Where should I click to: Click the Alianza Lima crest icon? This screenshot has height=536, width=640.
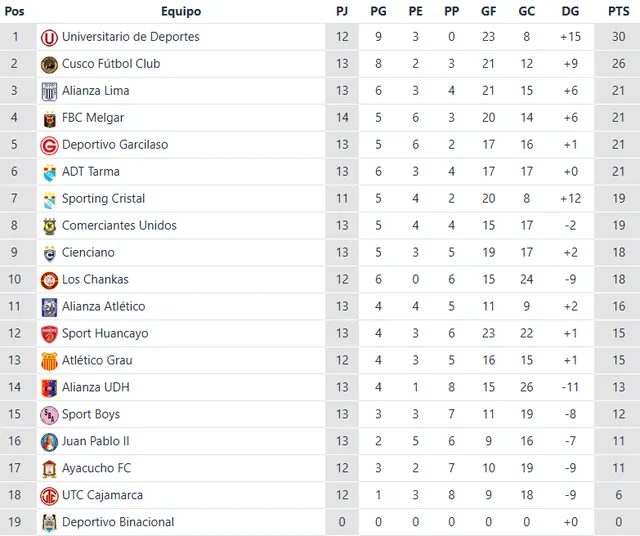click(x=49, y=91)
